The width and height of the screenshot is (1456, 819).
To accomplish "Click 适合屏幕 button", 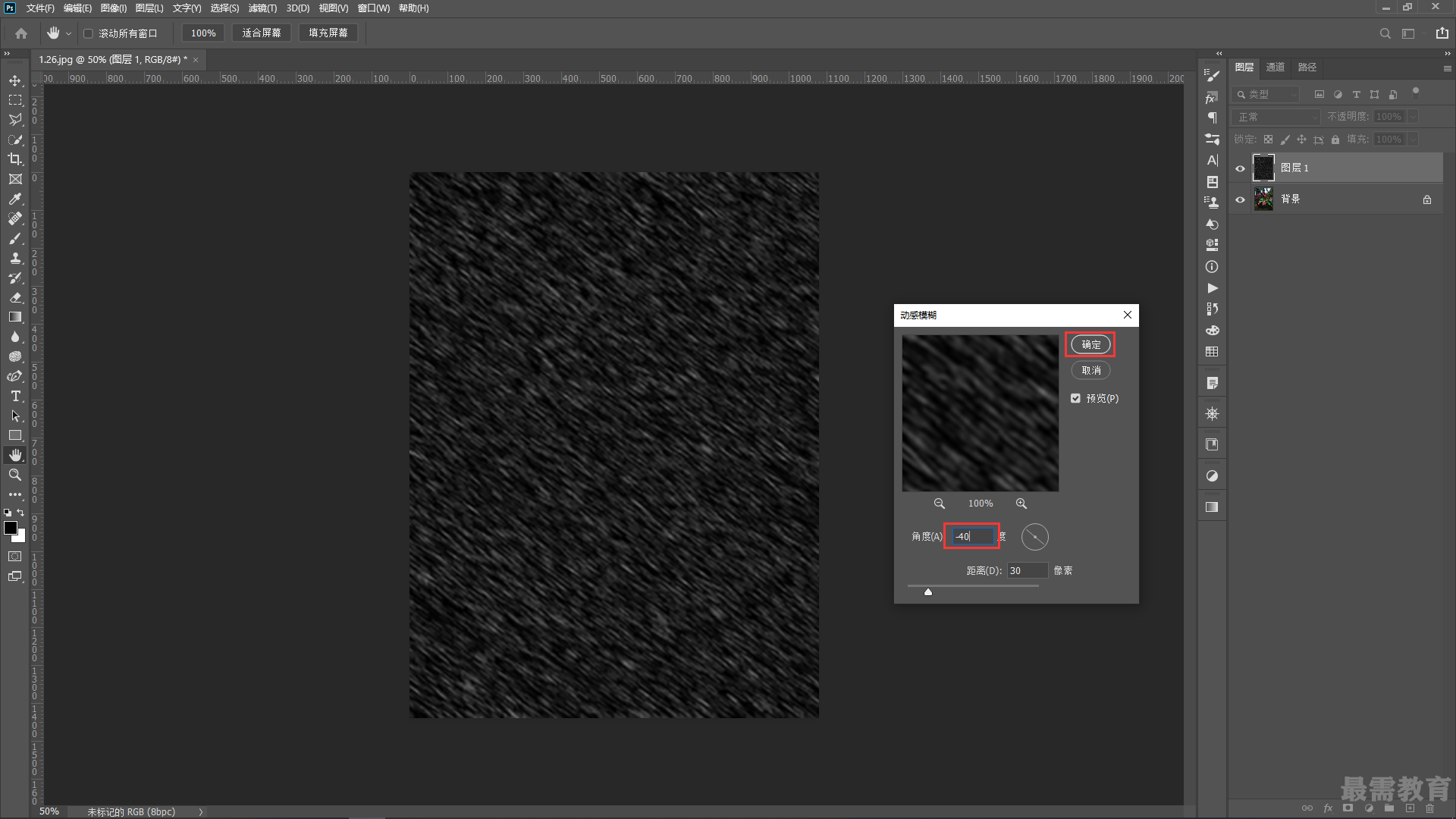I will pyautogui.click(x=262, y=33).
